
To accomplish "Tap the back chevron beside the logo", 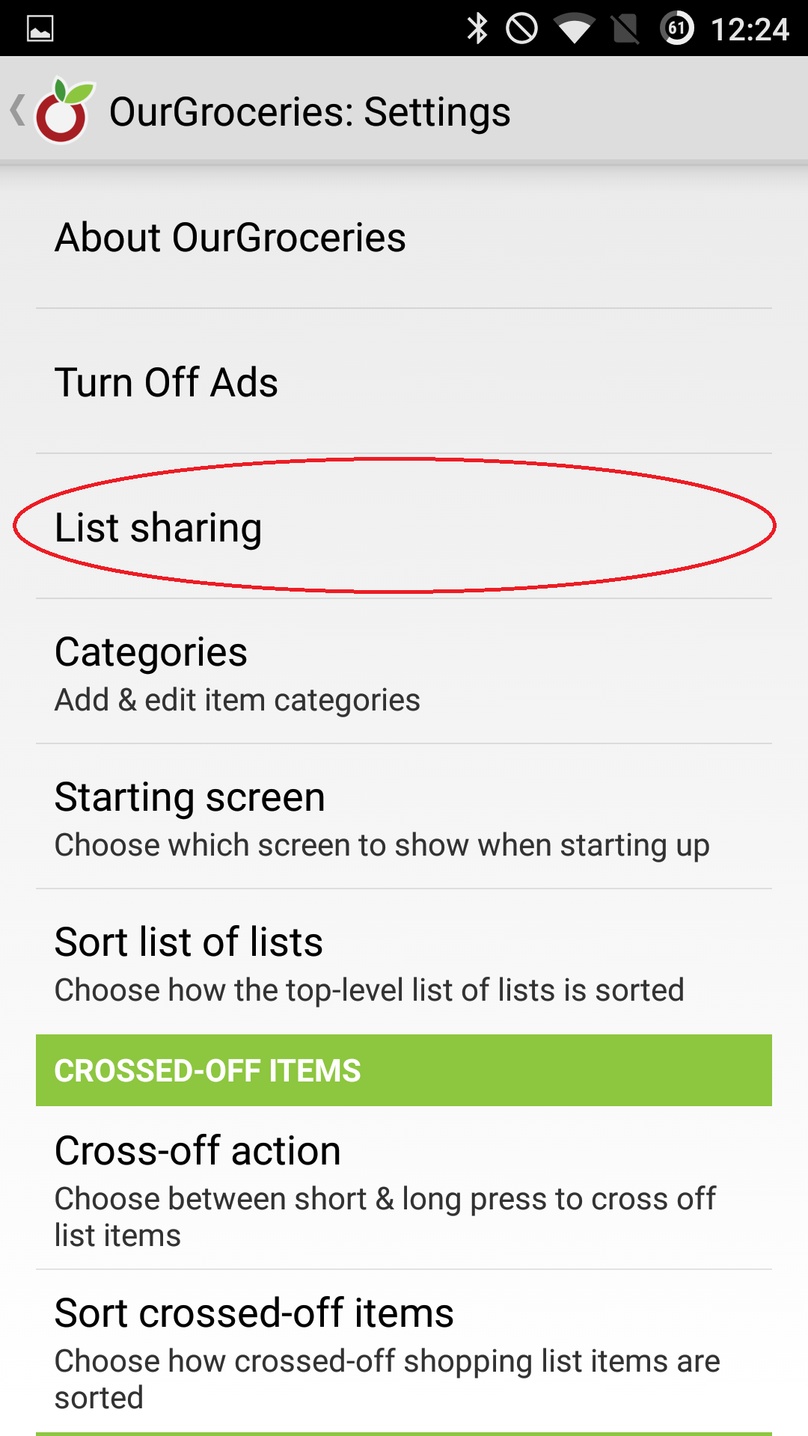I will pos(17,110).
